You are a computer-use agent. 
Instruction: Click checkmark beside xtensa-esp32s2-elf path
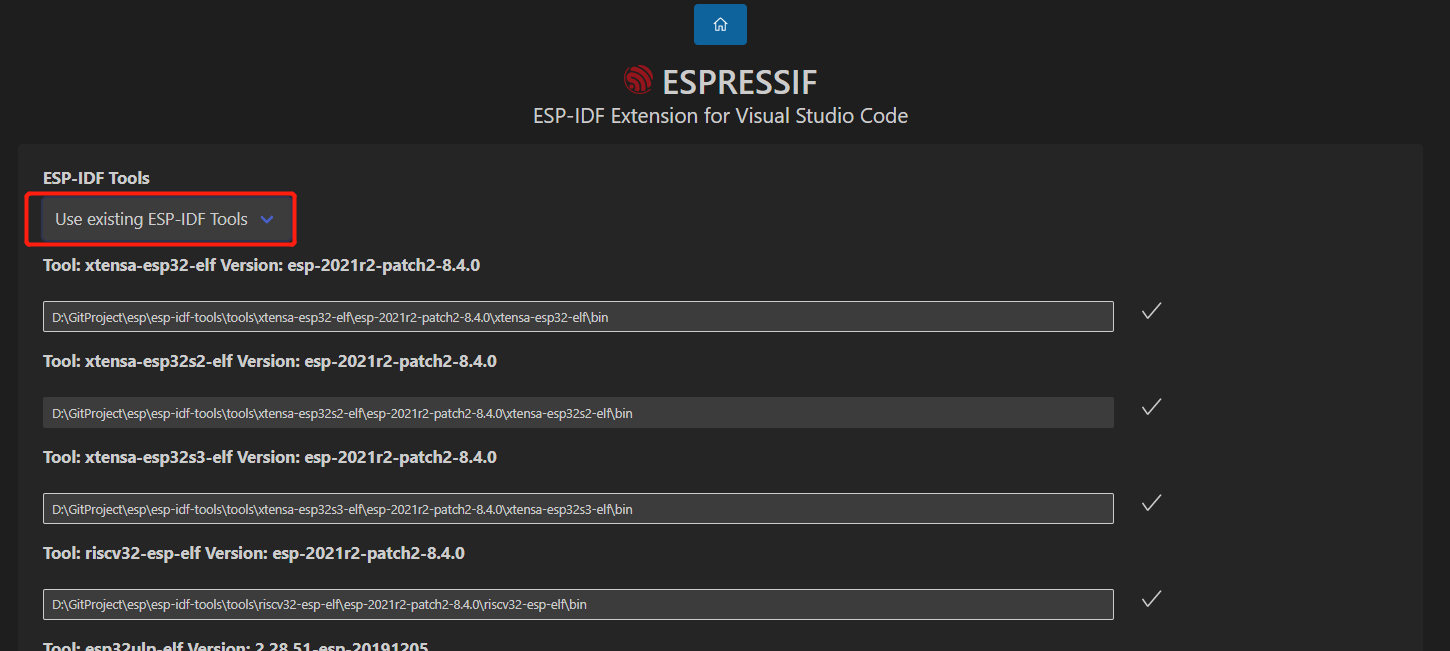(x=1150, y=407)
